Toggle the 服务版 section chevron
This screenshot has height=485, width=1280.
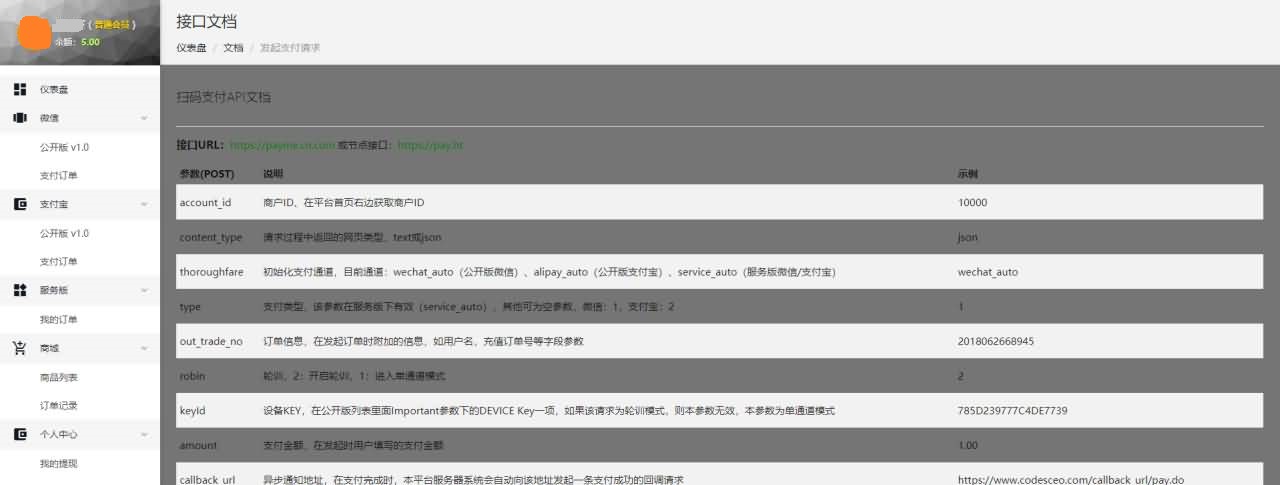coord(144,290)
